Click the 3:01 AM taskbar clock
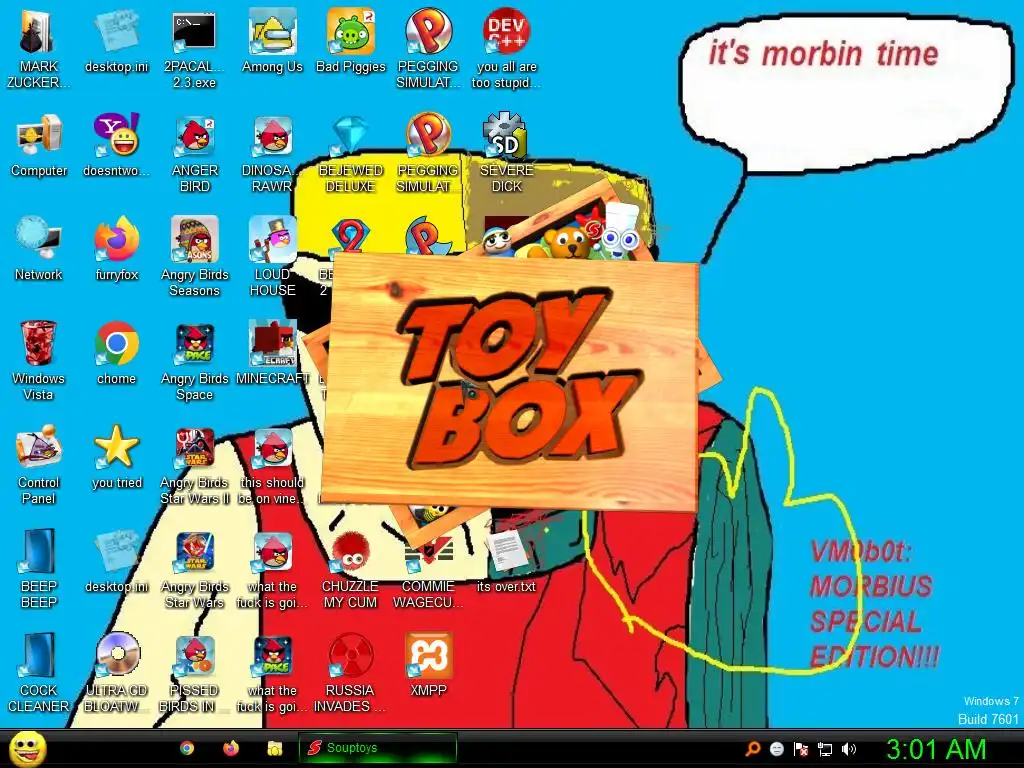 point(935,749)
